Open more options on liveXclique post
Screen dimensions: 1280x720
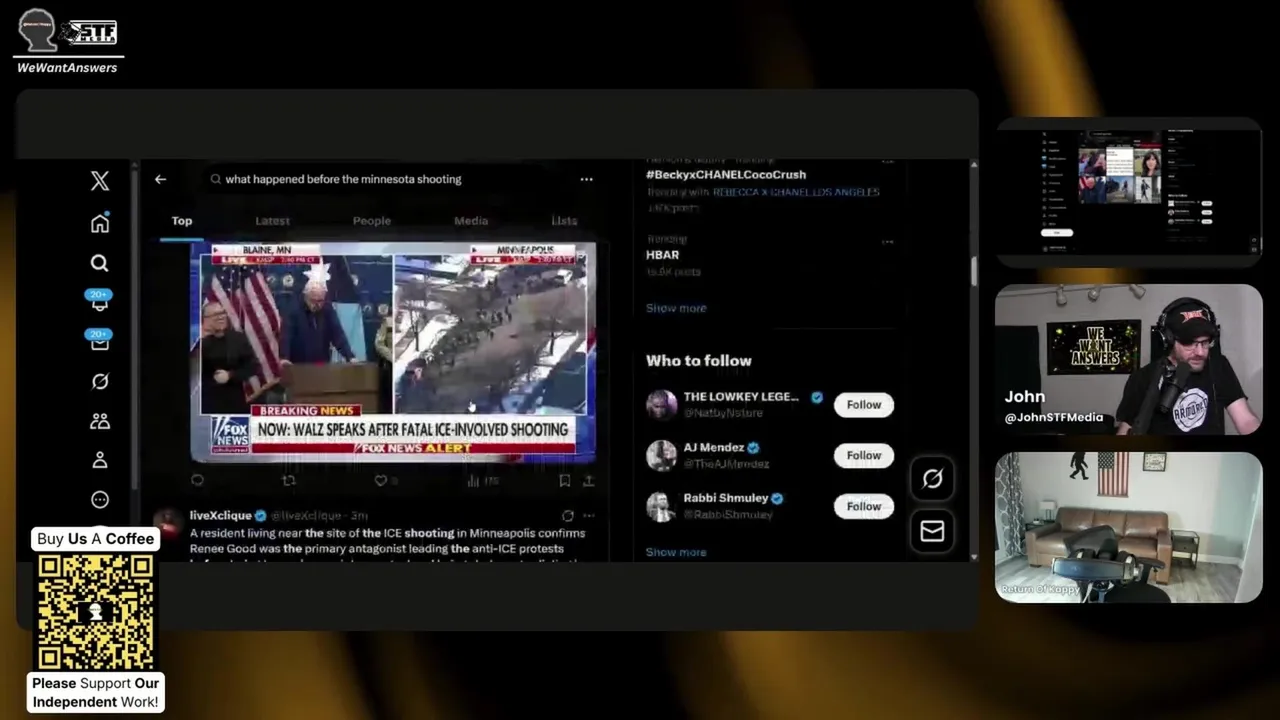coord(588,516)
